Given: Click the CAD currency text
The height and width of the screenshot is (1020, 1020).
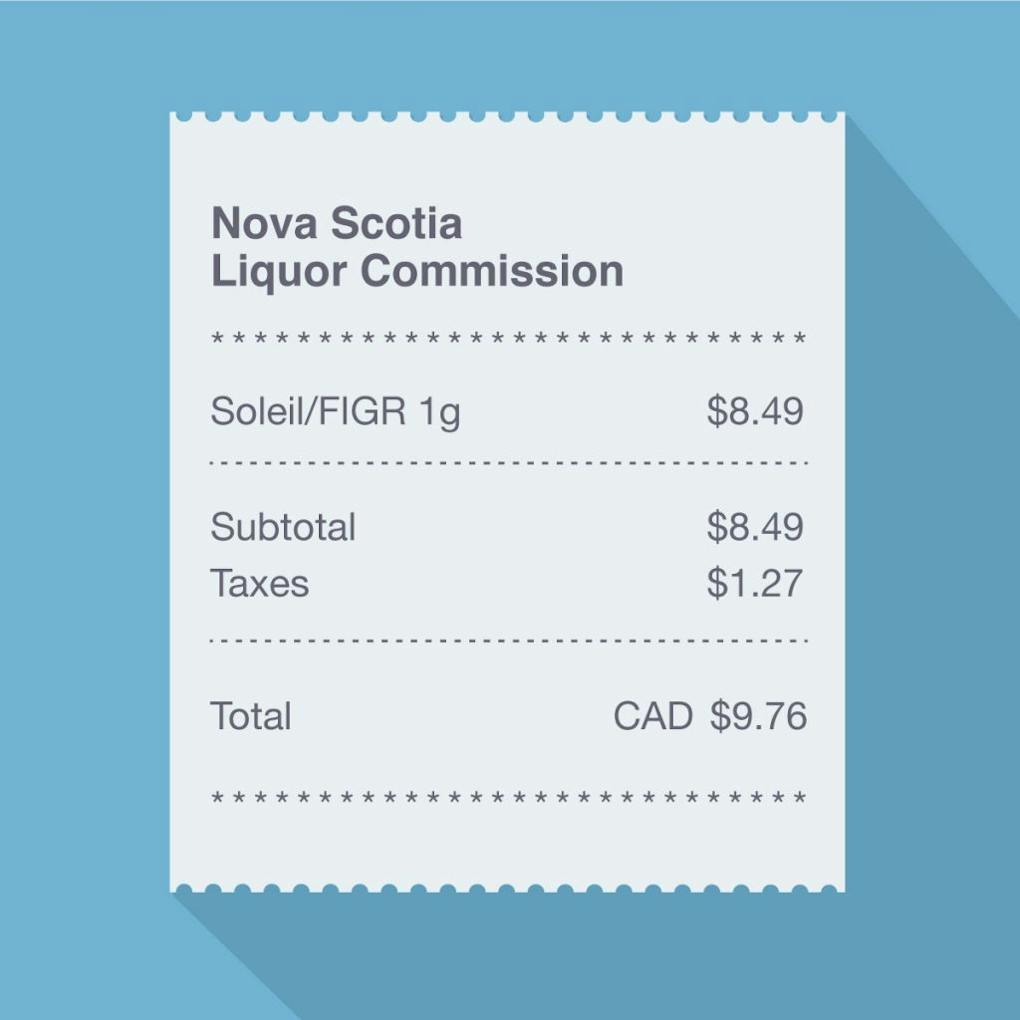Looking at the screenshot, I should [652, 716].
